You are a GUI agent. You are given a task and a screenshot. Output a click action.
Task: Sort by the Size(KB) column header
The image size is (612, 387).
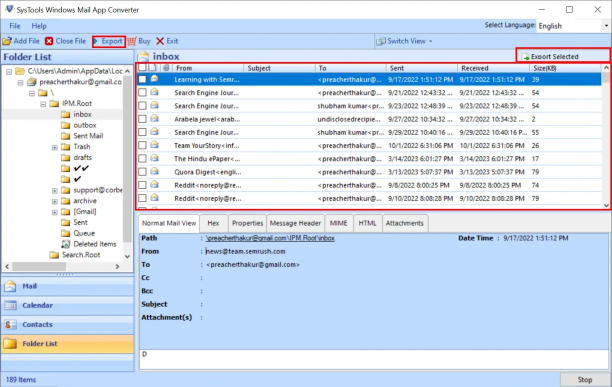coord(566,68)
